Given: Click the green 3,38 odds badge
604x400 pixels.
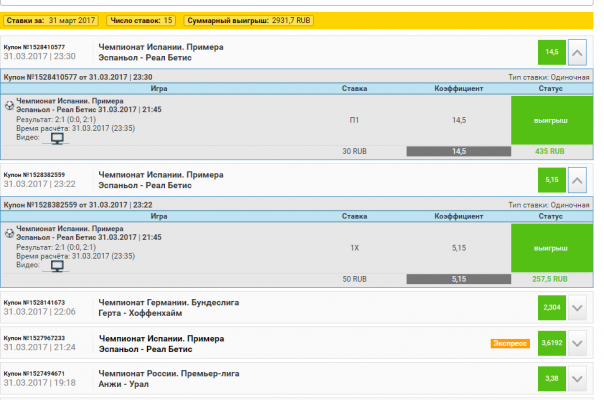Looking at the screenshot, I should (x=552, y=378).
